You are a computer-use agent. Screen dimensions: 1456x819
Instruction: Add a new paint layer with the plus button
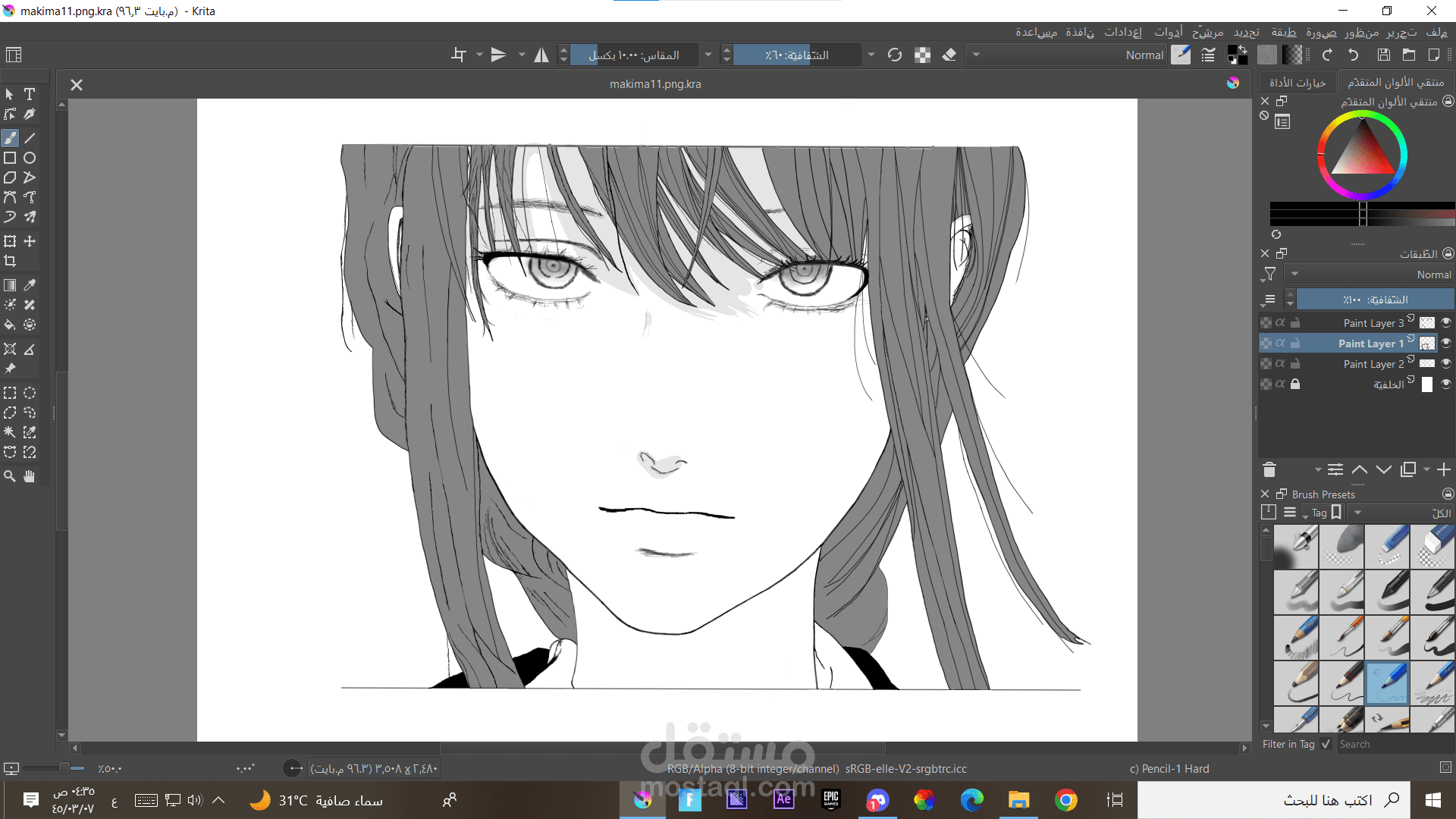[x=1445, y=469]
